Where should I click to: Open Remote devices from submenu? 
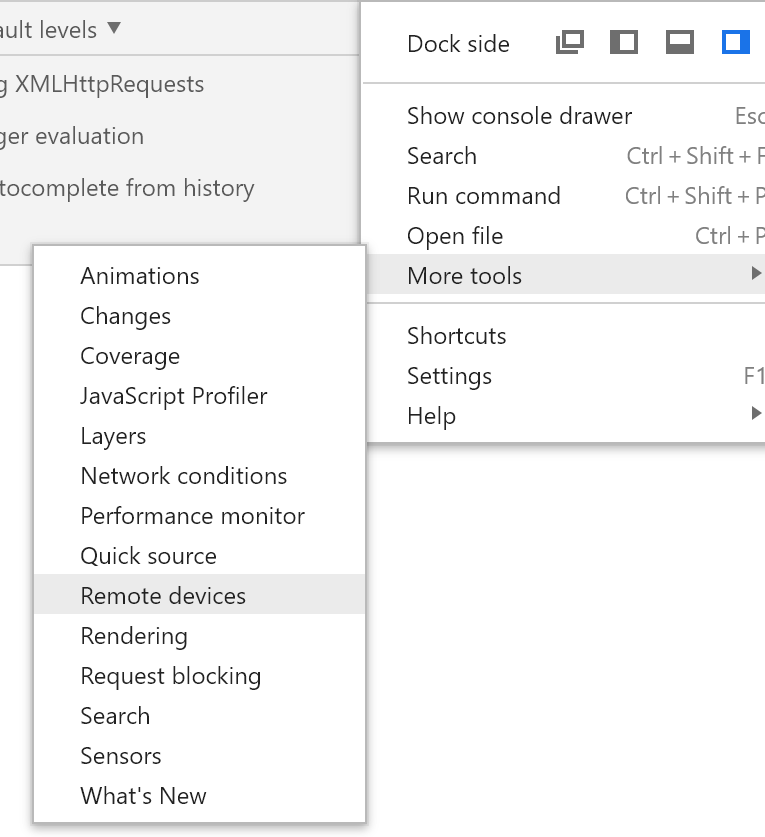[163, 596]
